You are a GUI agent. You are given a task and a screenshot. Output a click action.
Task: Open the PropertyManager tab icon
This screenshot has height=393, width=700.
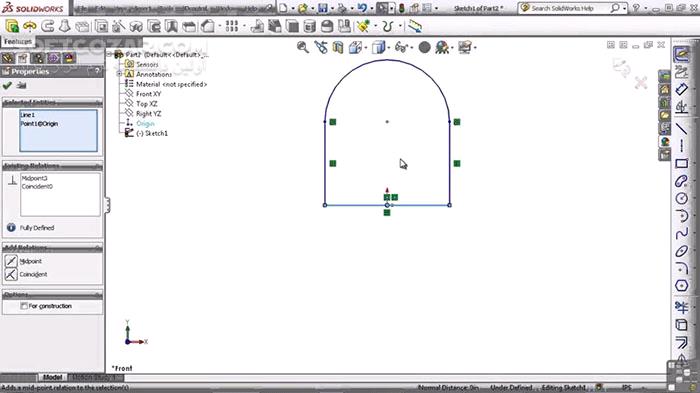point(22,58)
